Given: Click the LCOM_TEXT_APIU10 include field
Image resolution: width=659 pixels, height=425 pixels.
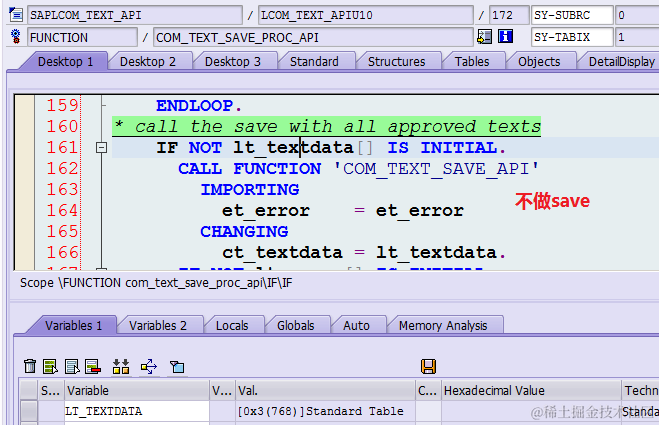Looking at the screenshot, I should (366, 15).
